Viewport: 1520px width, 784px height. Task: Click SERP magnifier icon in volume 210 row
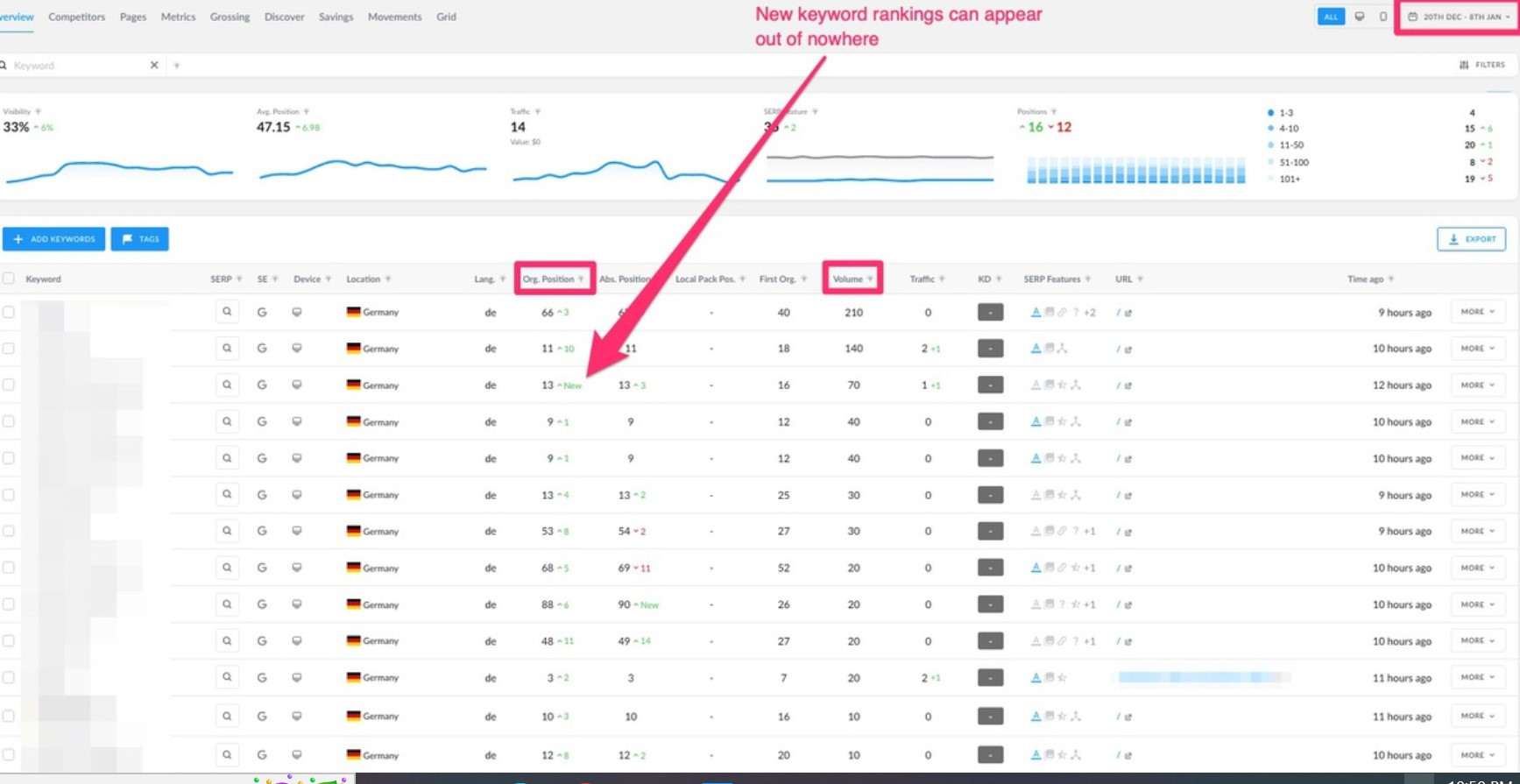(227, 312)
